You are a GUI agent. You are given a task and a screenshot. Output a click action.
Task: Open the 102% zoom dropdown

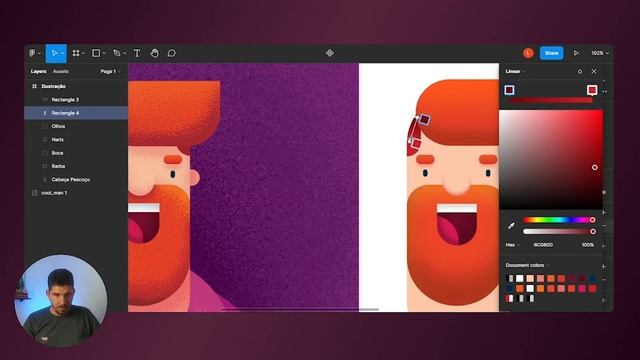[600, 53]
